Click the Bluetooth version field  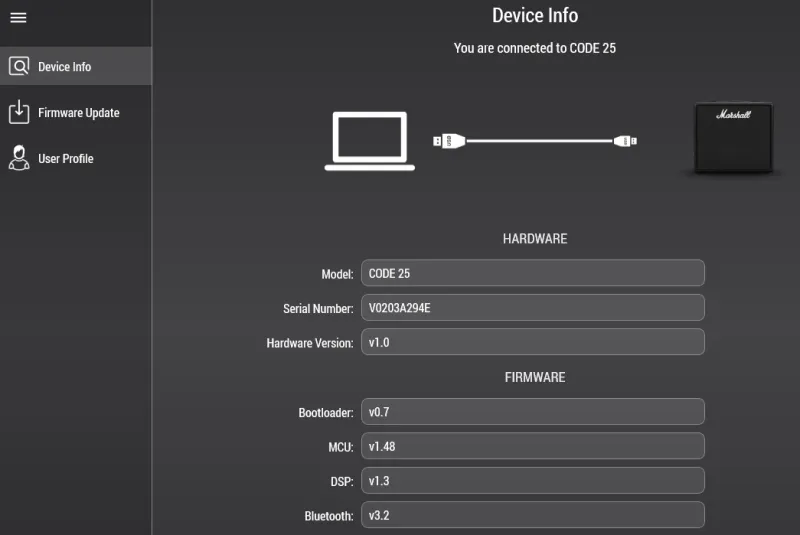(x=532, y=515)
